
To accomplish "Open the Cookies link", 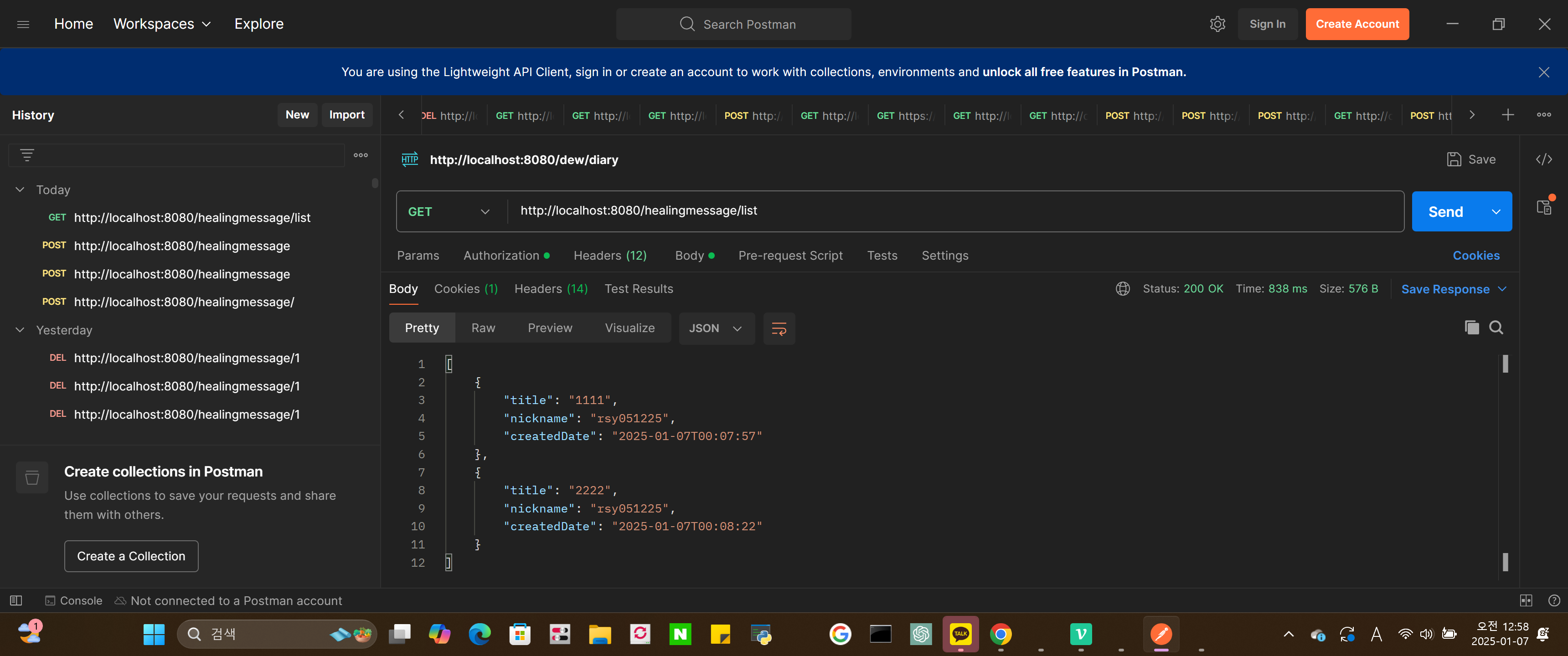I will pos(1476,256).
